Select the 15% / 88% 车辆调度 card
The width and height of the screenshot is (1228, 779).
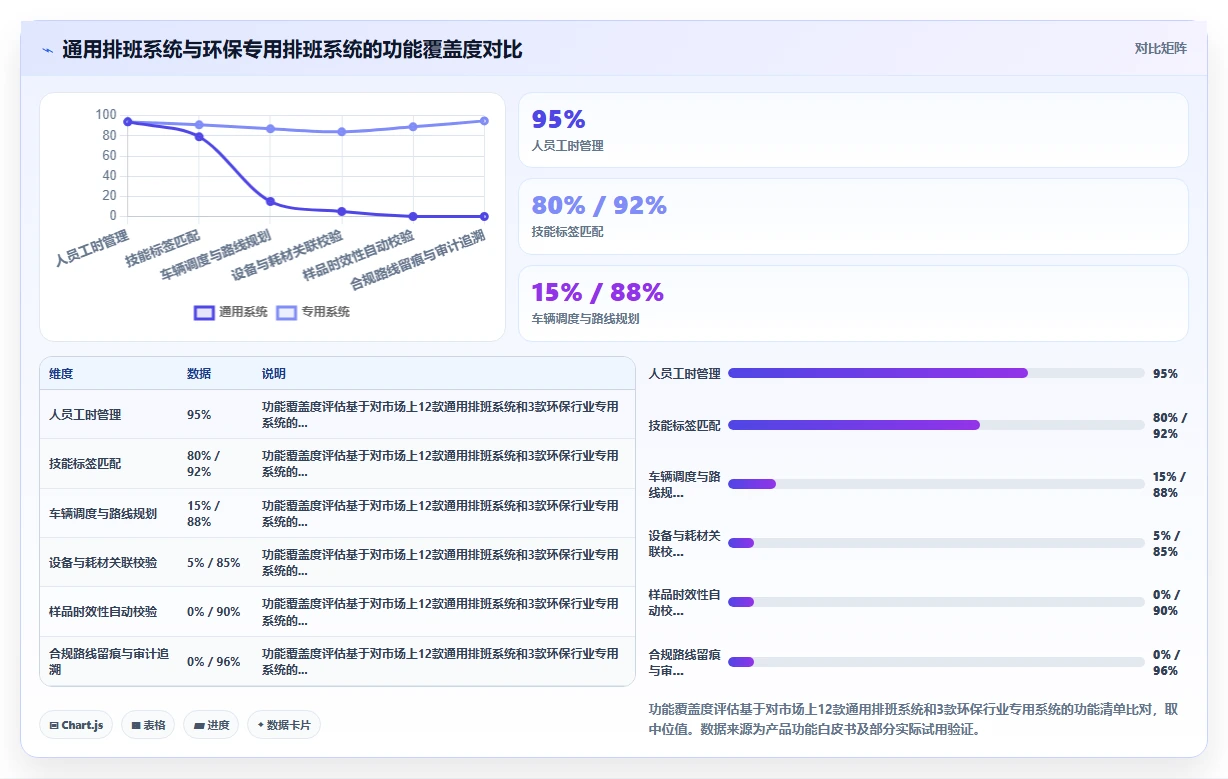(x=853, y=303)
